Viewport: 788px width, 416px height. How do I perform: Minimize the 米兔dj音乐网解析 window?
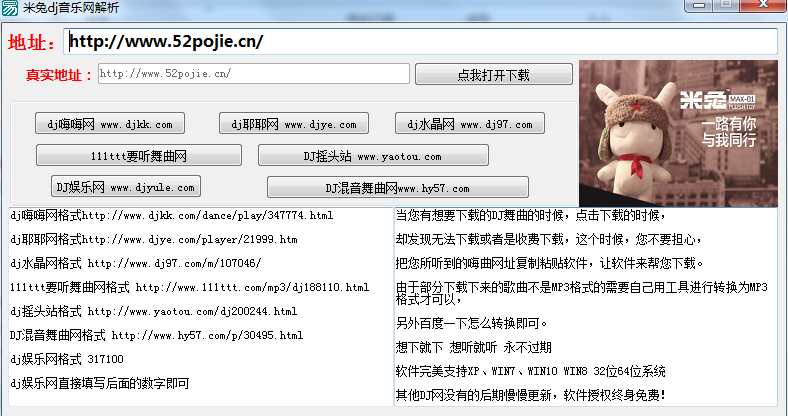click(698, 5)
